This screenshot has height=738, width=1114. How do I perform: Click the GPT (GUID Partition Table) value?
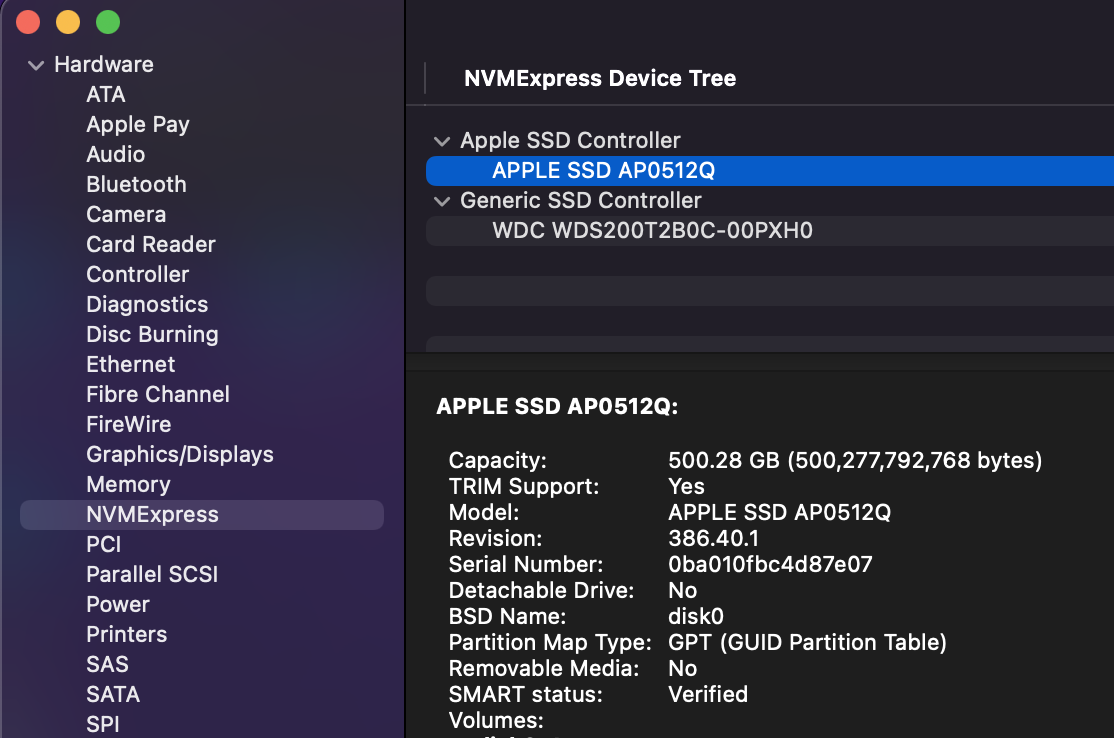(807, 643)
